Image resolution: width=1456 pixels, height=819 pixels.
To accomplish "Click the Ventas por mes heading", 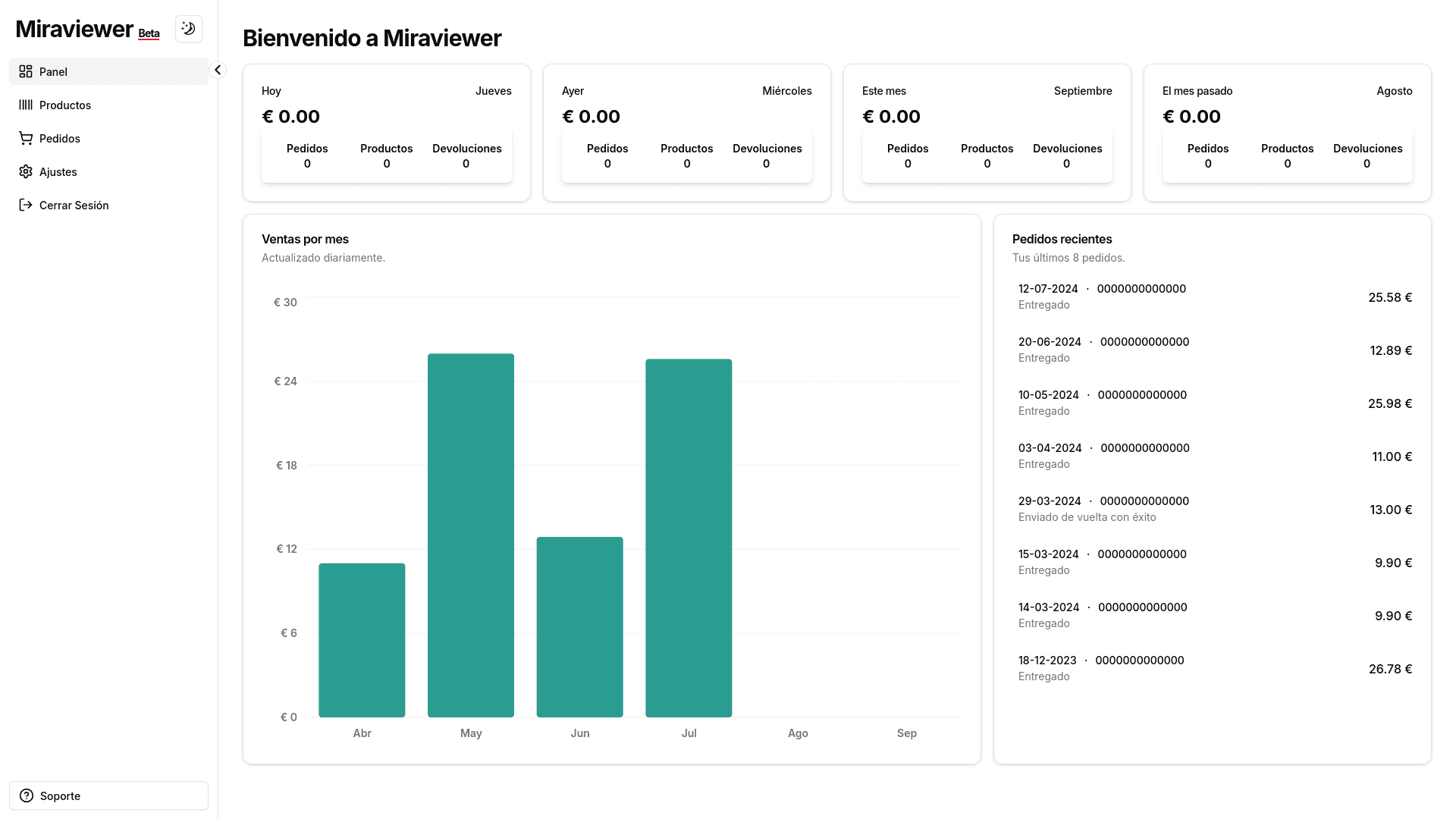I will tap(305, 239).
